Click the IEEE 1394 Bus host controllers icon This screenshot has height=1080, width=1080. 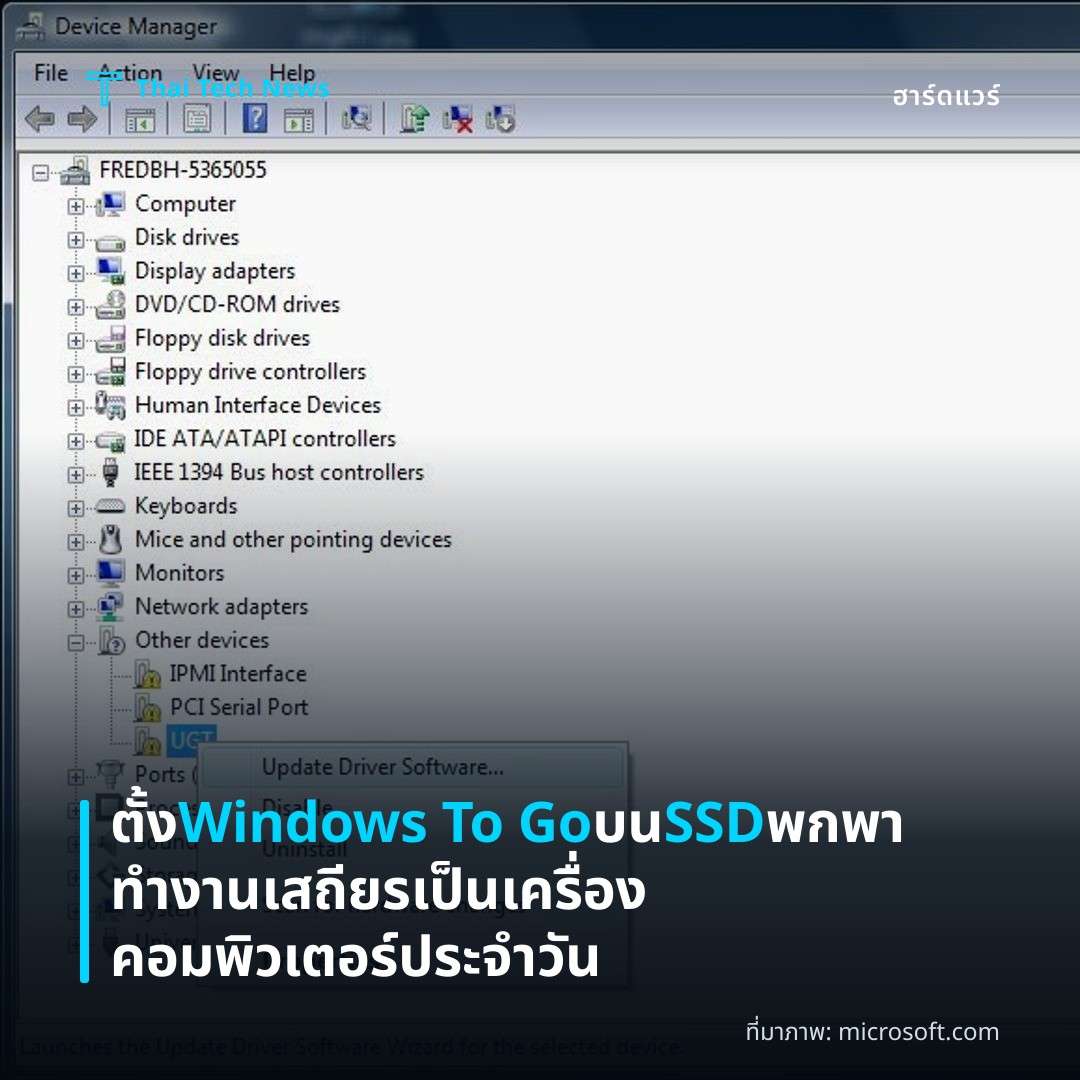[x=110, y=472]
